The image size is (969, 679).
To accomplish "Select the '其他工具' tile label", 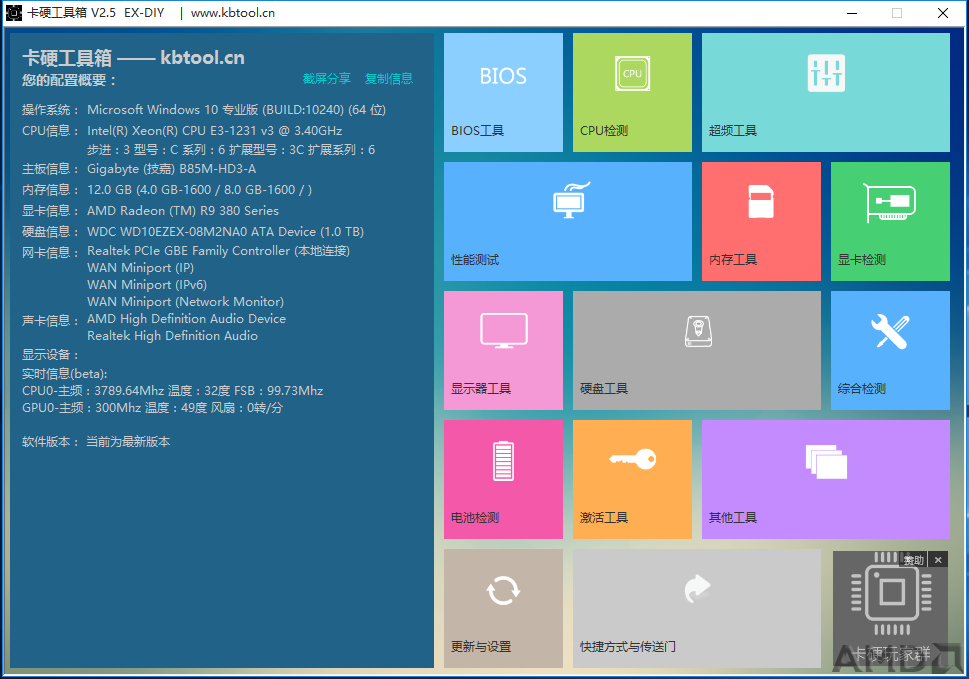I will pos(732,518).
